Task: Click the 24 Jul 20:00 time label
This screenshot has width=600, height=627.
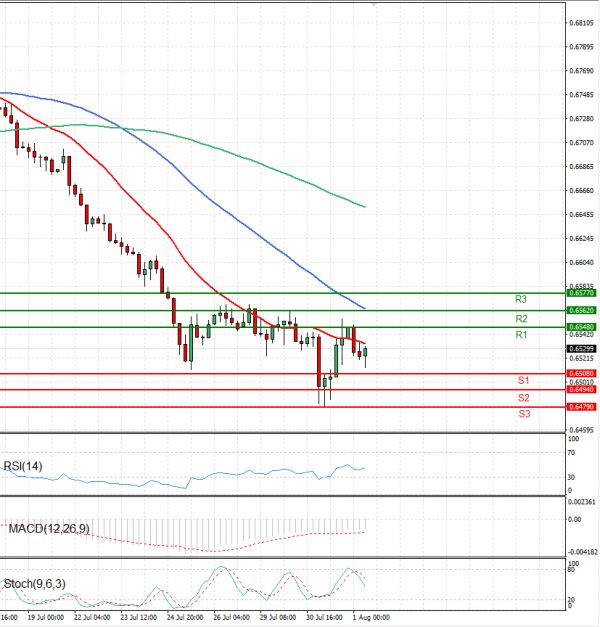Action: tap(185, 617)
